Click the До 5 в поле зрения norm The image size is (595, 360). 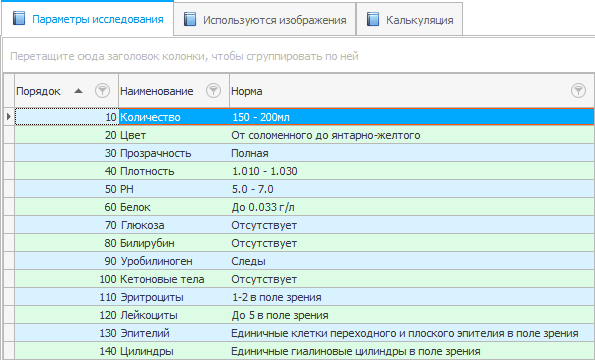(x=280, y=315)
